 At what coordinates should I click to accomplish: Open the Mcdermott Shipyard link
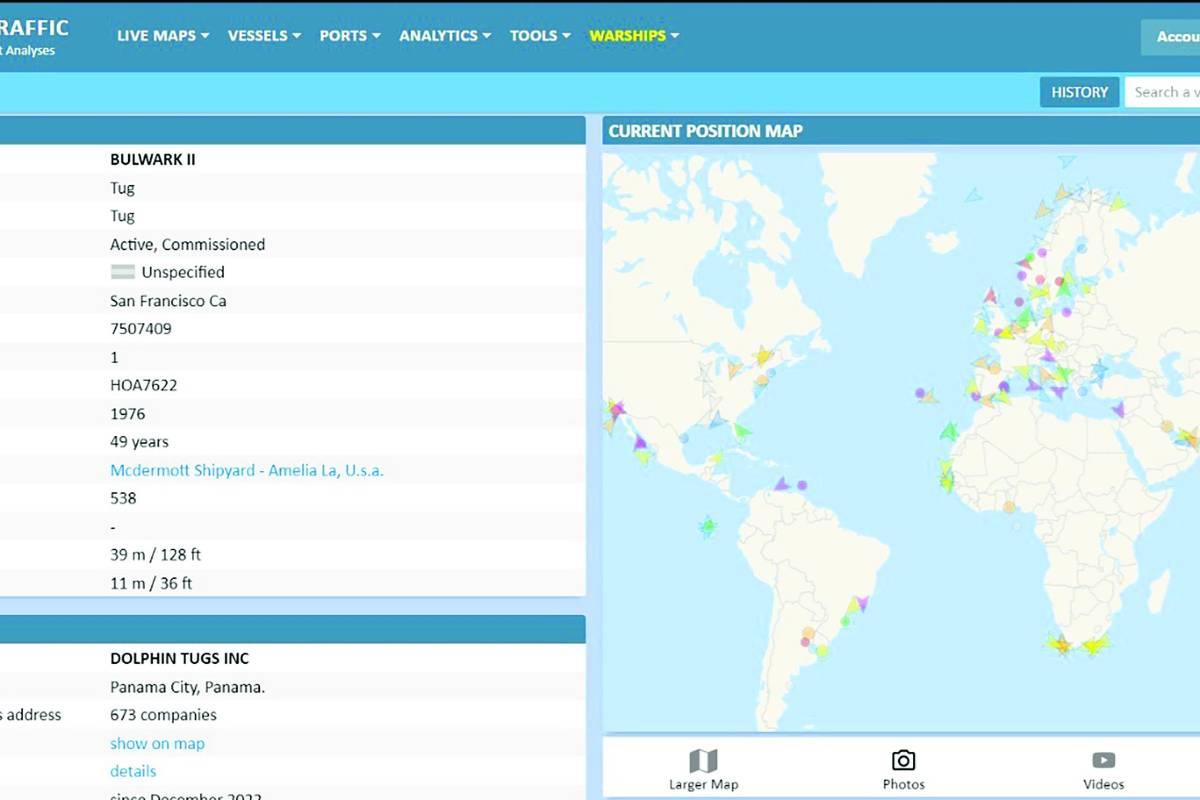(246, 470)
